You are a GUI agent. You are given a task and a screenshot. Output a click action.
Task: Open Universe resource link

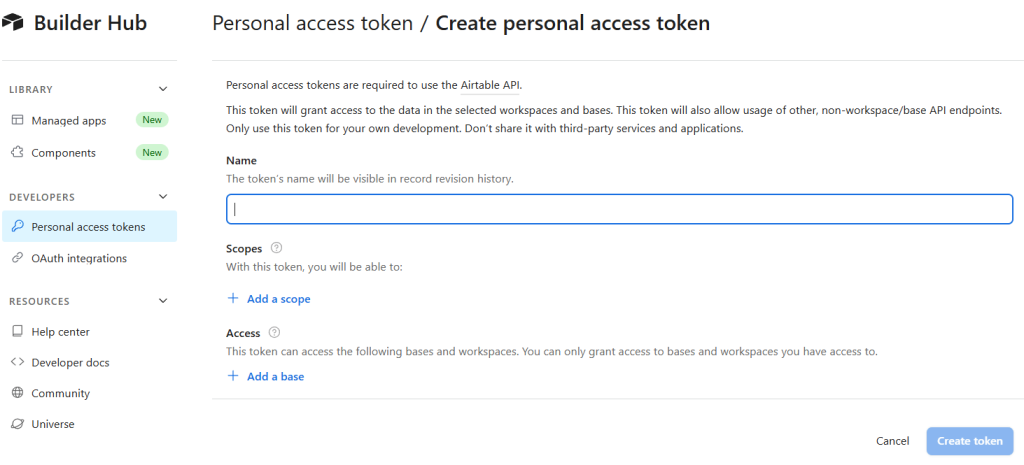(x=89, y=424)
